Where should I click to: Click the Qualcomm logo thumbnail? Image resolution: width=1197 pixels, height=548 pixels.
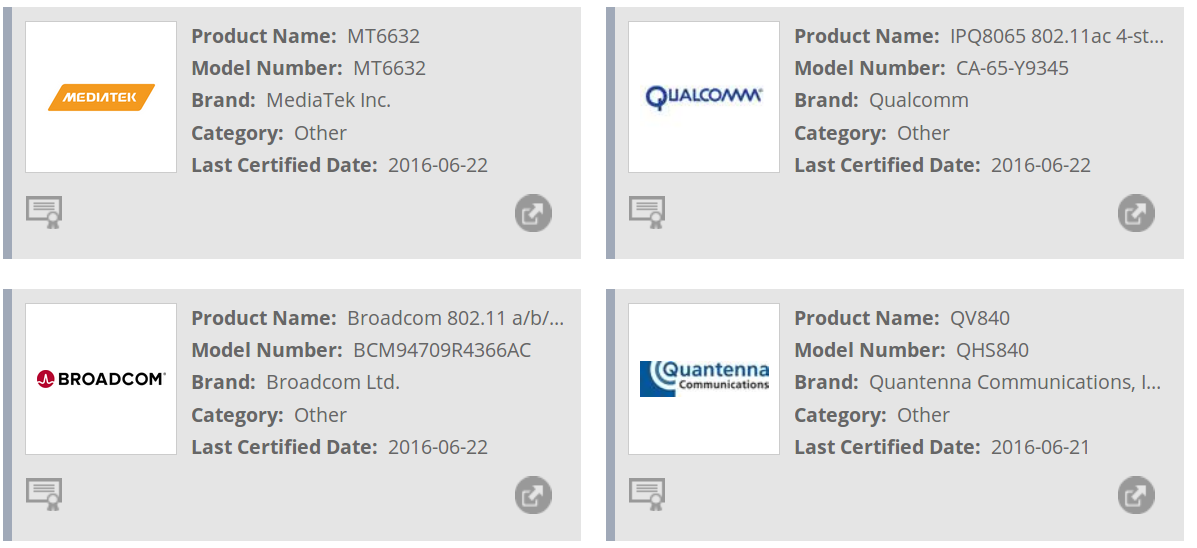pos(704,97)
